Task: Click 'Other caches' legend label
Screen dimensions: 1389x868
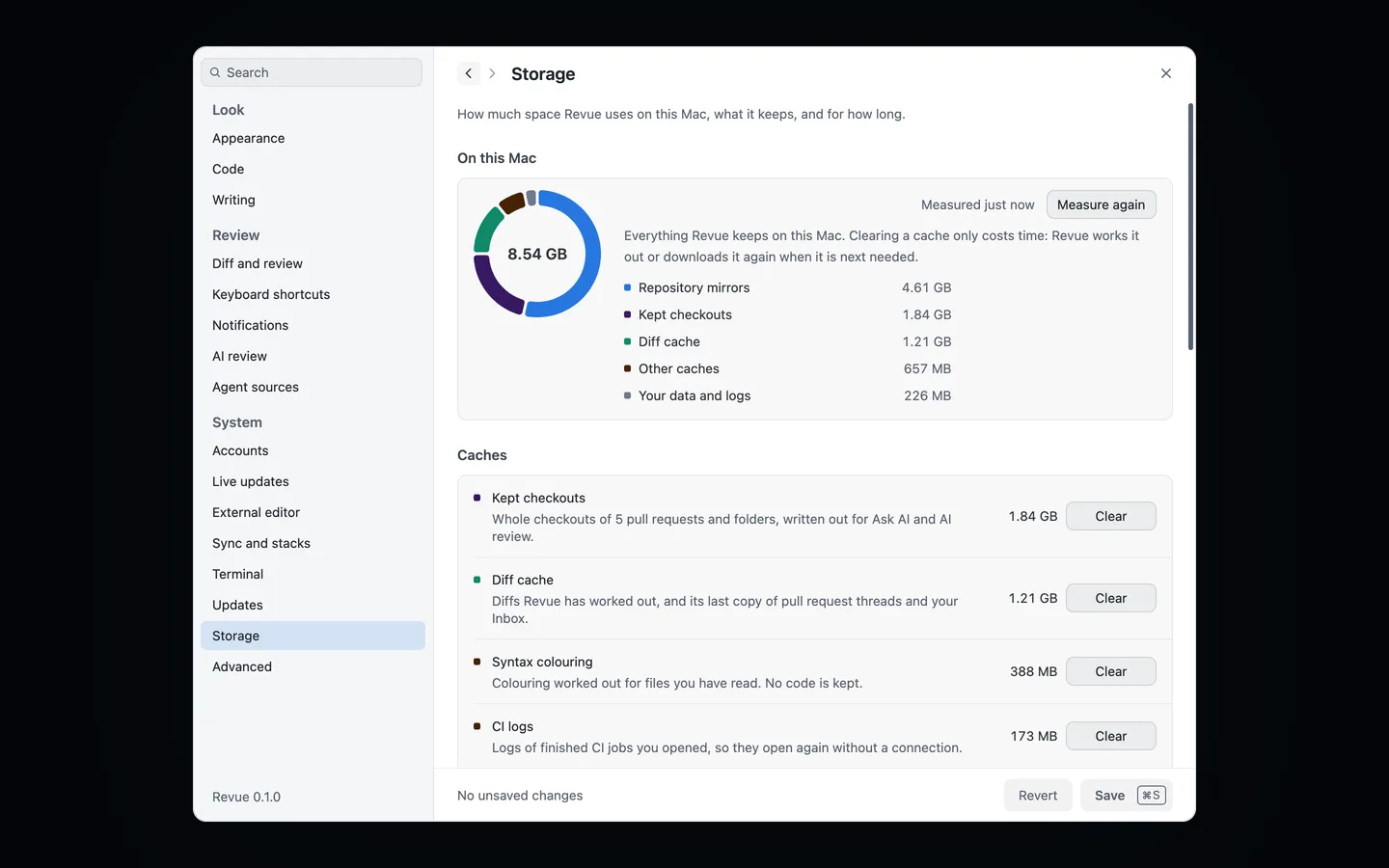Action: pos(679,368)
